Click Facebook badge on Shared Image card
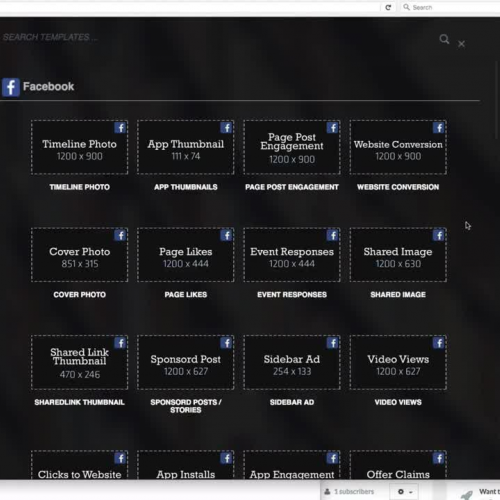500x500 pixels. pyautogui.click(x=439, y=235)
